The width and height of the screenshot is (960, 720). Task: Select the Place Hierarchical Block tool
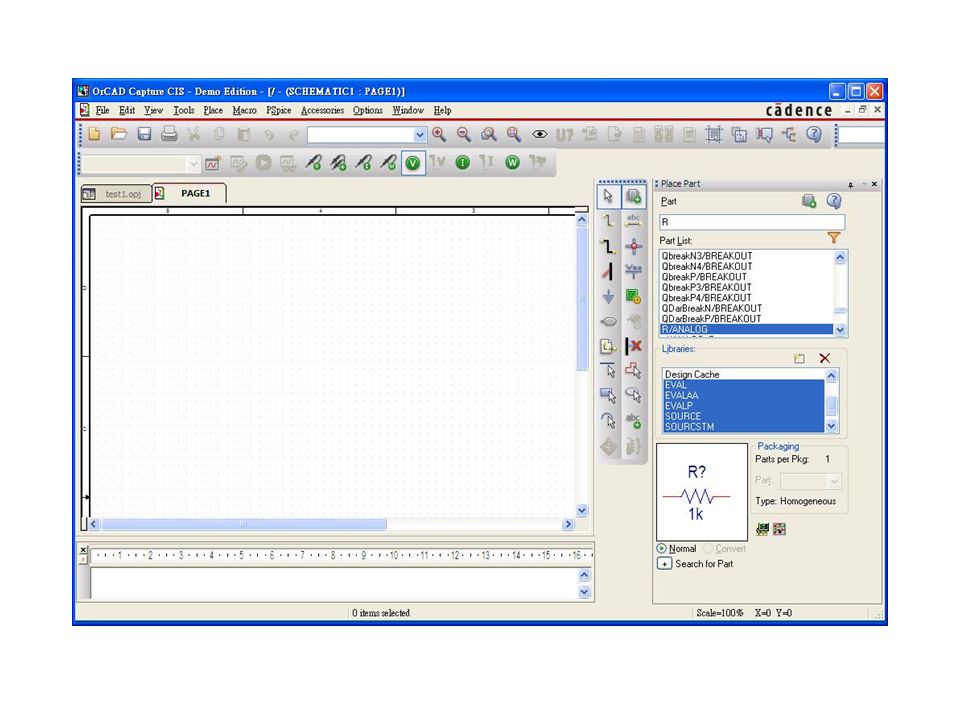(x=634, y=296)
